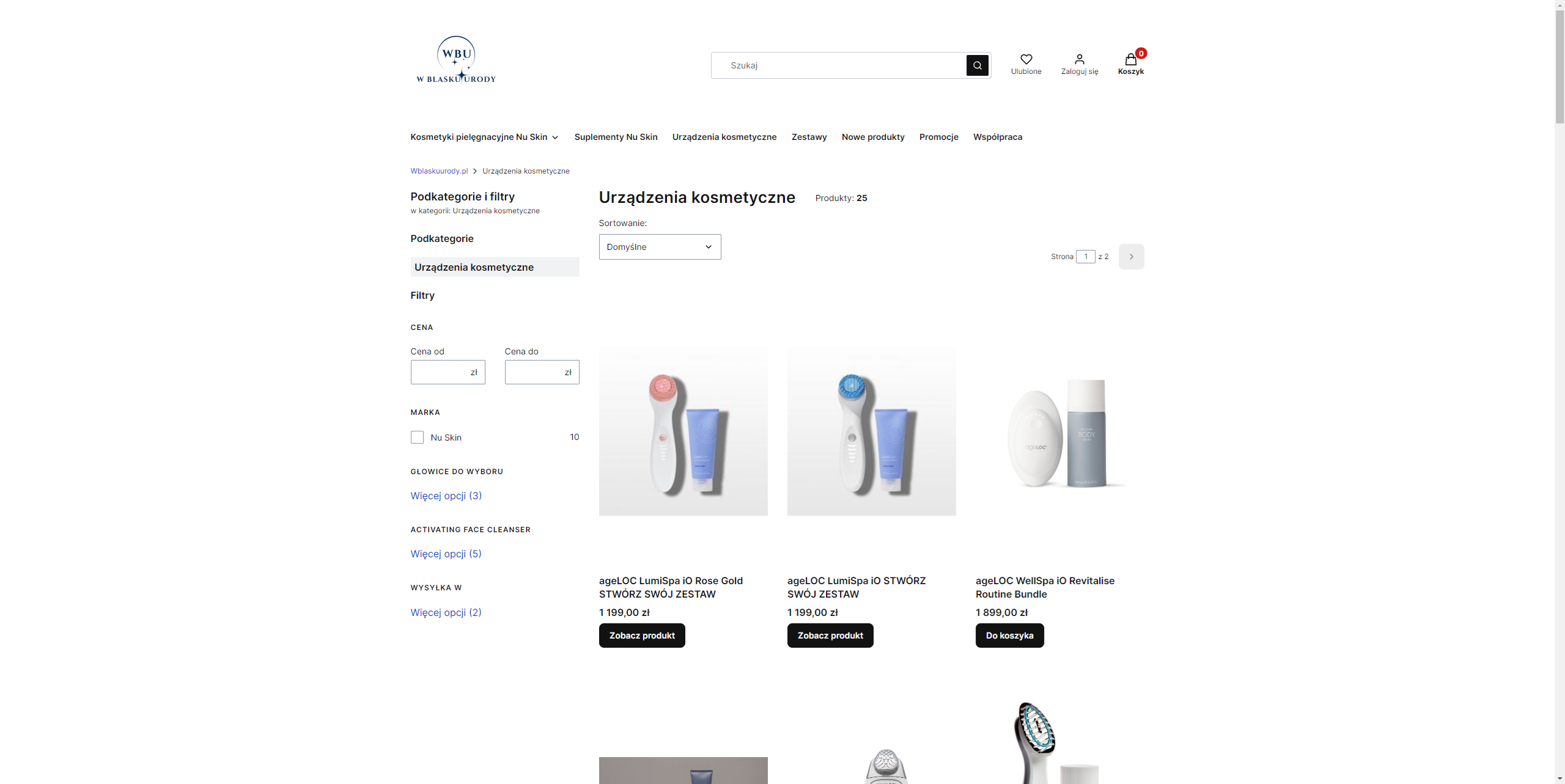
Task: Click the Wblaskuurody.pl breadcrumb link
Action: click(x=439, y=171)
